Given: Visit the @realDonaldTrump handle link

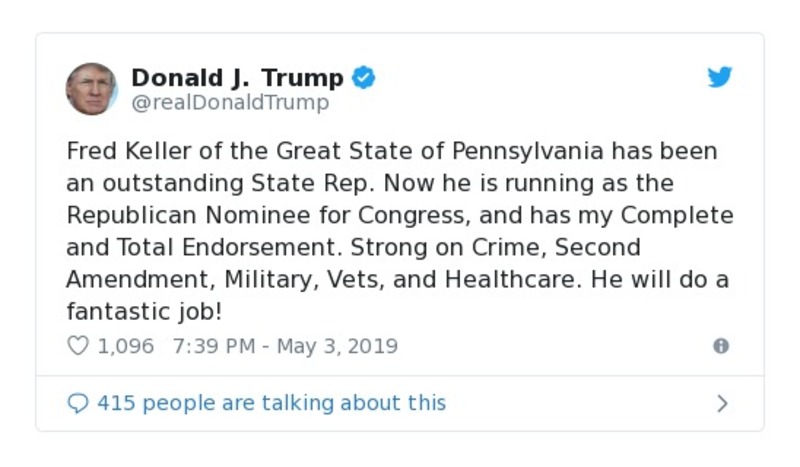Looking at the screenshot, I should [x=230, y=102].
